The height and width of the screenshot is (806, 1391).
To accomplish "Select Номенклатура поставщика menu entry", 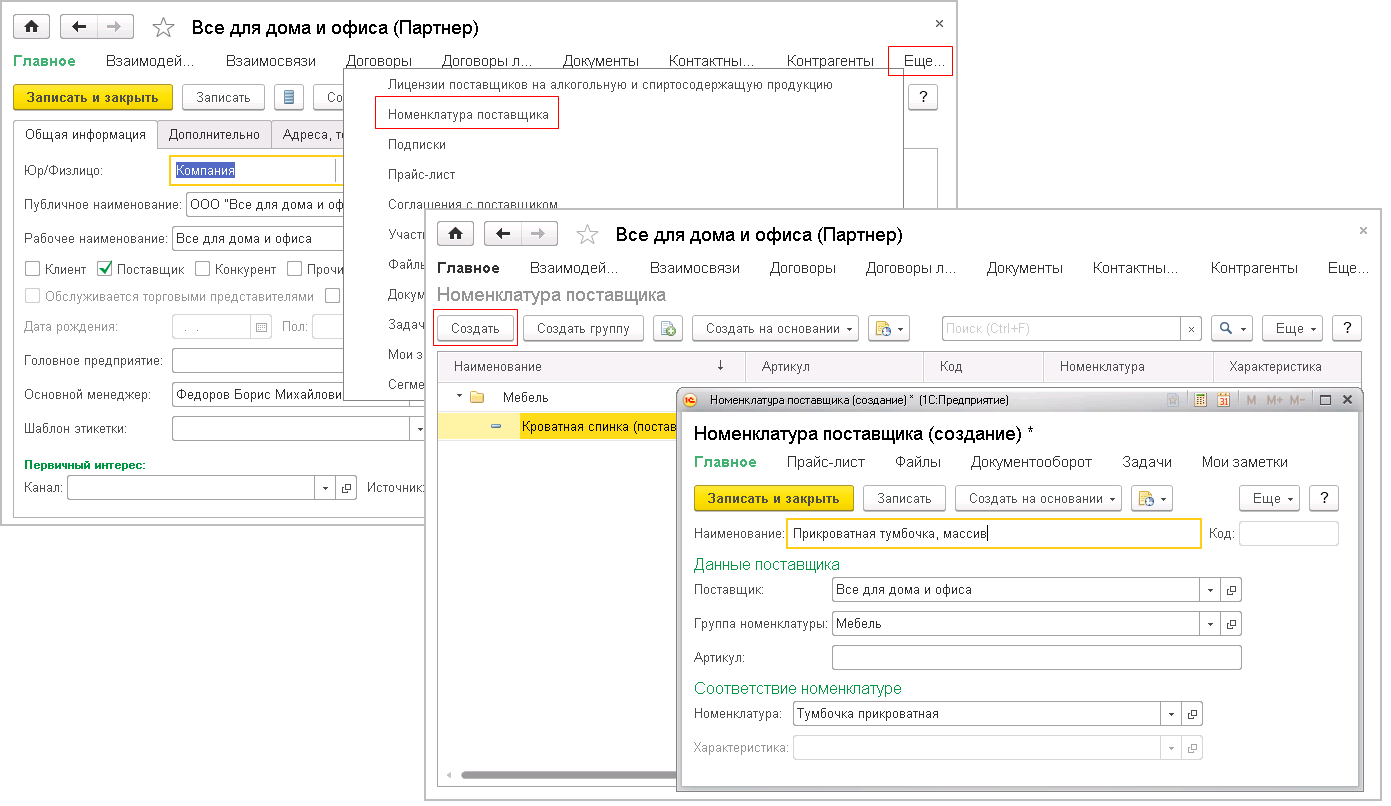I will click(468, 114).
